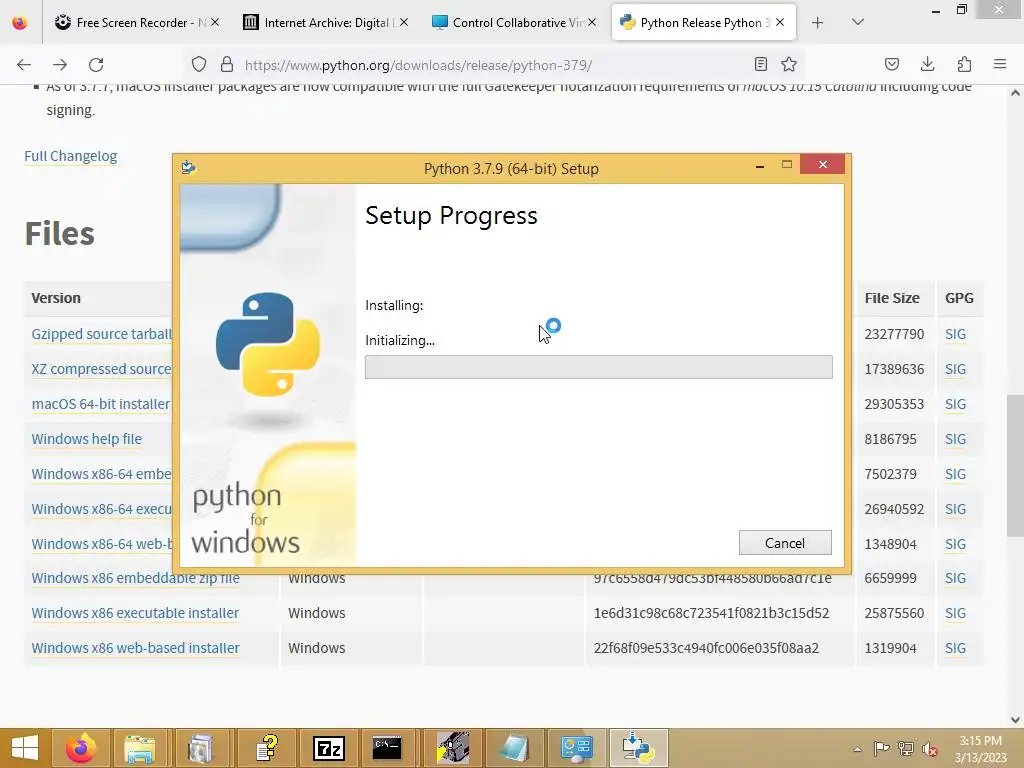Viewport: 1024px width, 768px height.
Task: Open SIG link for file size 23277790
Action: [x=955, y=334]
